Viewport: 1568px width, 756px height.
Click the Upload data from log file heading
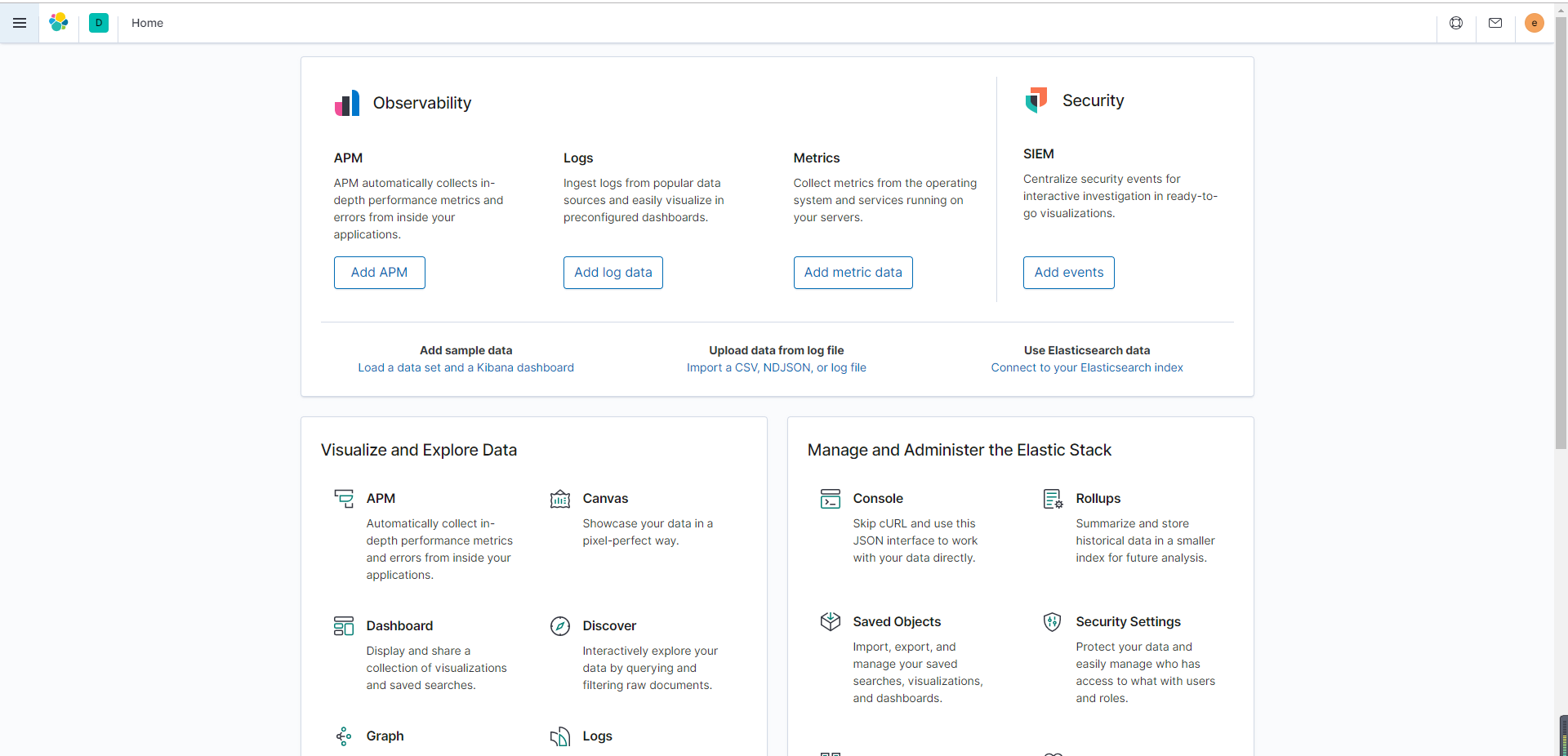[x=777, y=351]
